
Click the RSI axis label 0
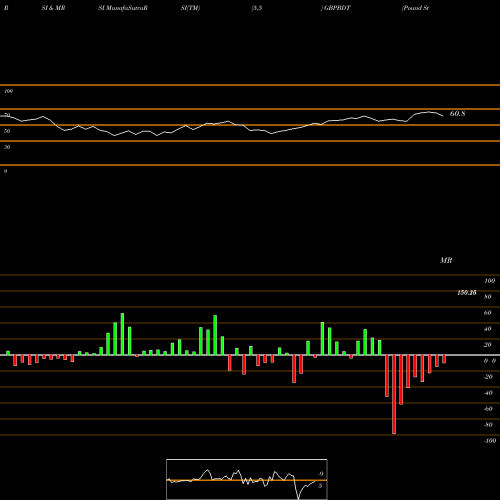[x=5, y=171]
